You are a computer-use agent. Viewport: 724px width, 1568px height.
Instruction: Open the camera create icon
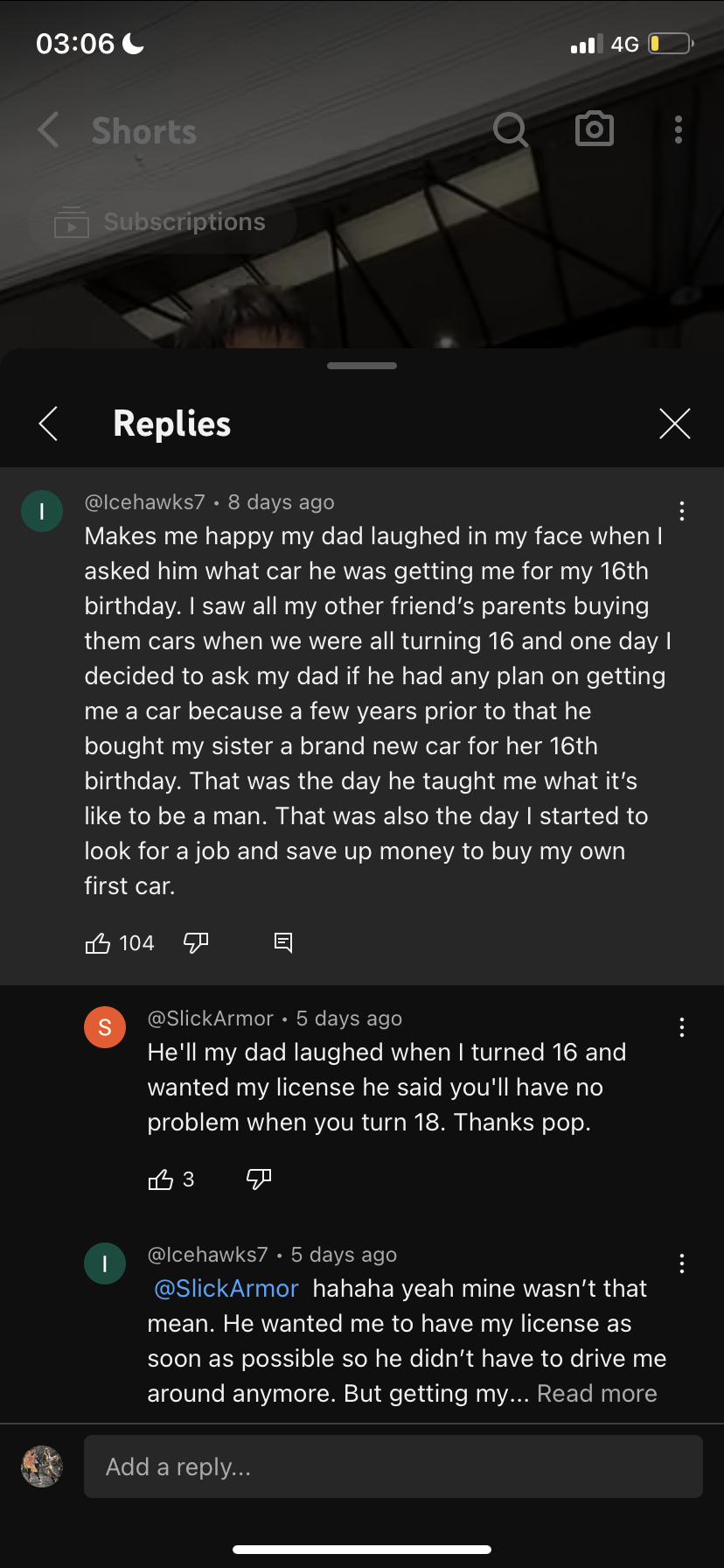[595, 129]
